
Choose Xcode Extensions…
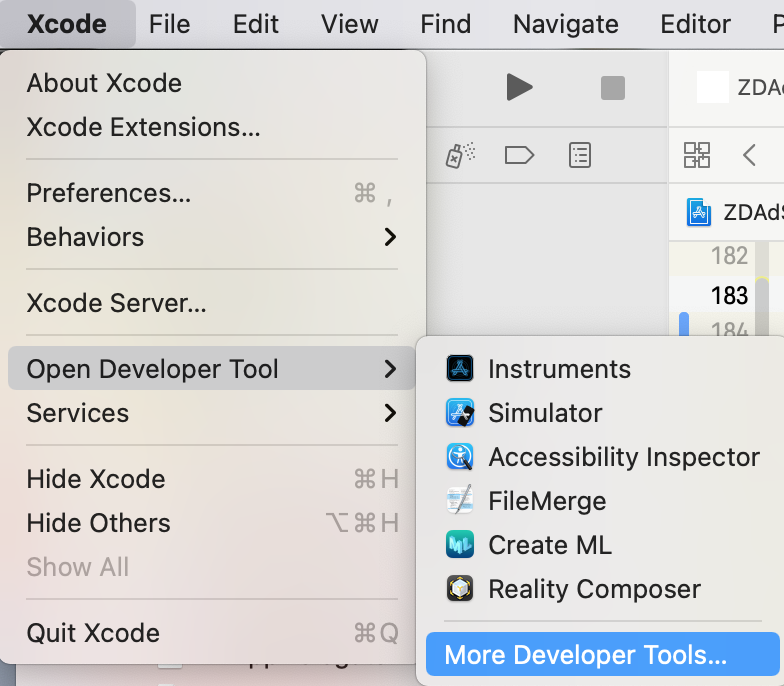pyautogui.click(x=212, y=127)
